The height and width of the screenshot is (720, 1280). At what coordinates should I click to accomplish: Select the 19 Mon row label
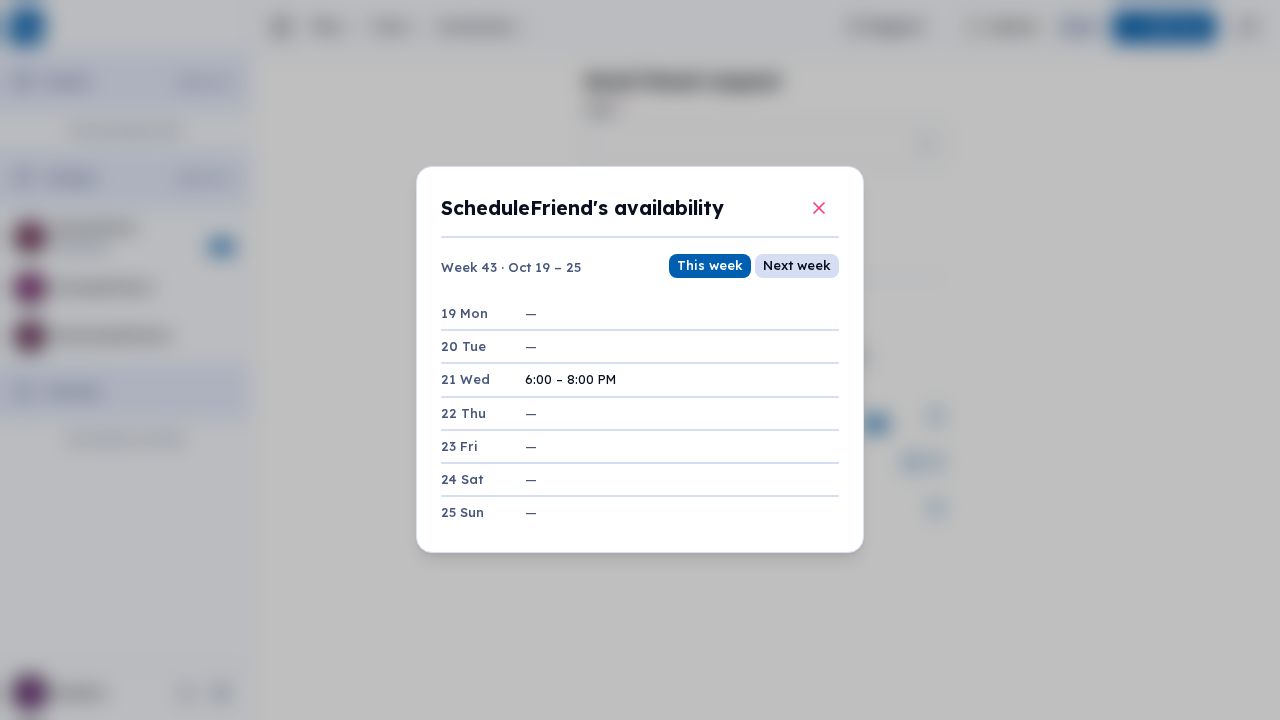coord(464,314)
